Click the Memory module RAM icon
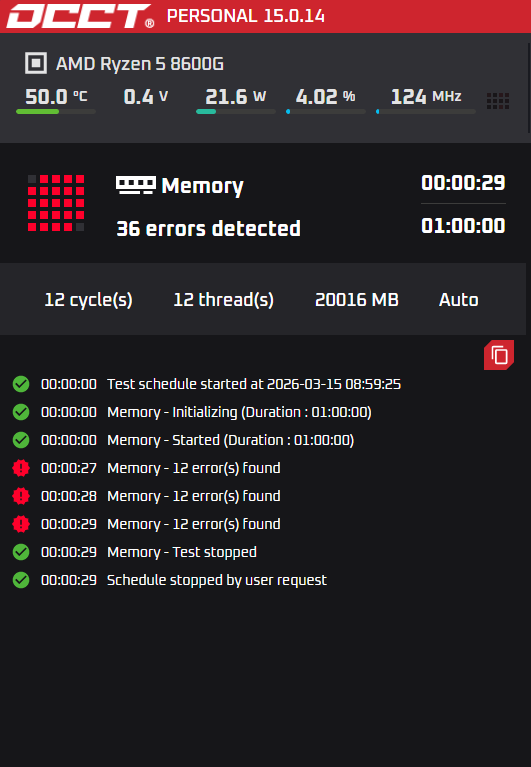 [x=135, y=185]
